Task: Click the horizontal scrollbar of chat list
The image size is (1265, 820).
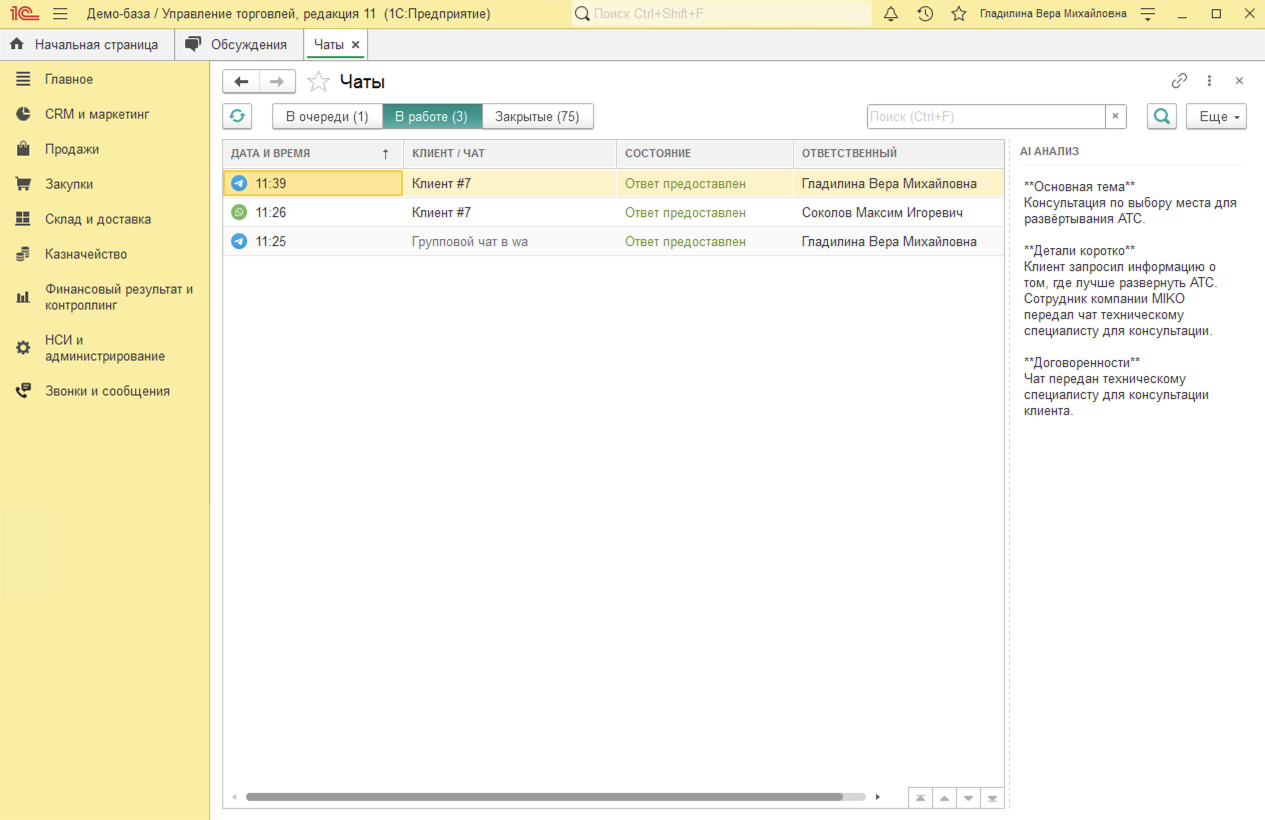Action: pos(544,797)
